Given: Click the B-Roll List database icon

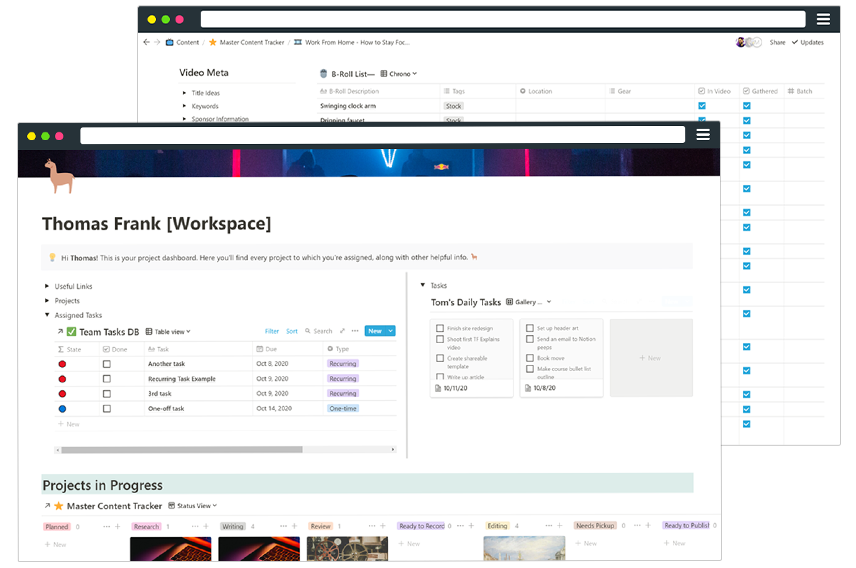Looking at the screenshot, I should pos(323,74).
